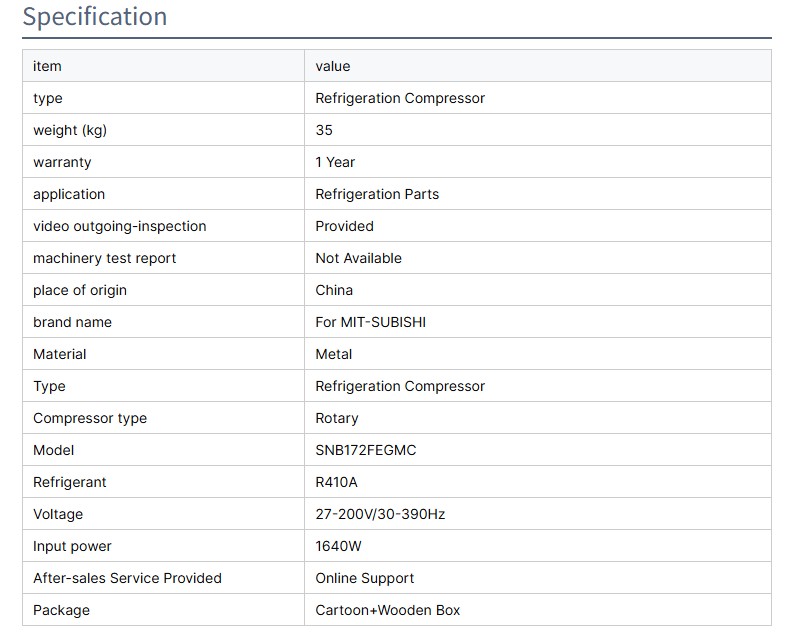This screenshot has height=641, width=787.
Task: Click the Specification heading
Action: (95, 17)
